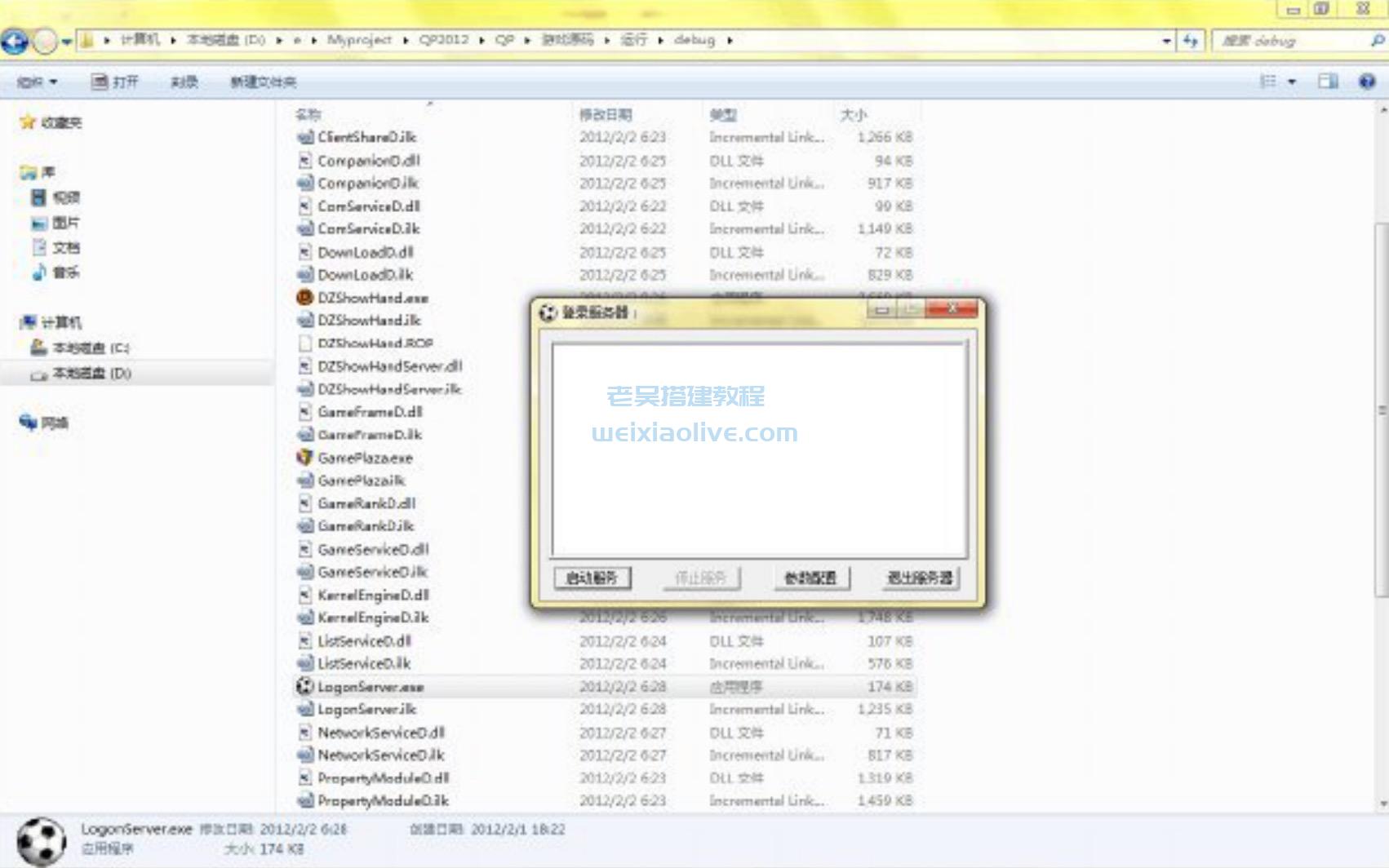
Task: Expand the breadcrumb arrow after debug
Action: point(730,40)
